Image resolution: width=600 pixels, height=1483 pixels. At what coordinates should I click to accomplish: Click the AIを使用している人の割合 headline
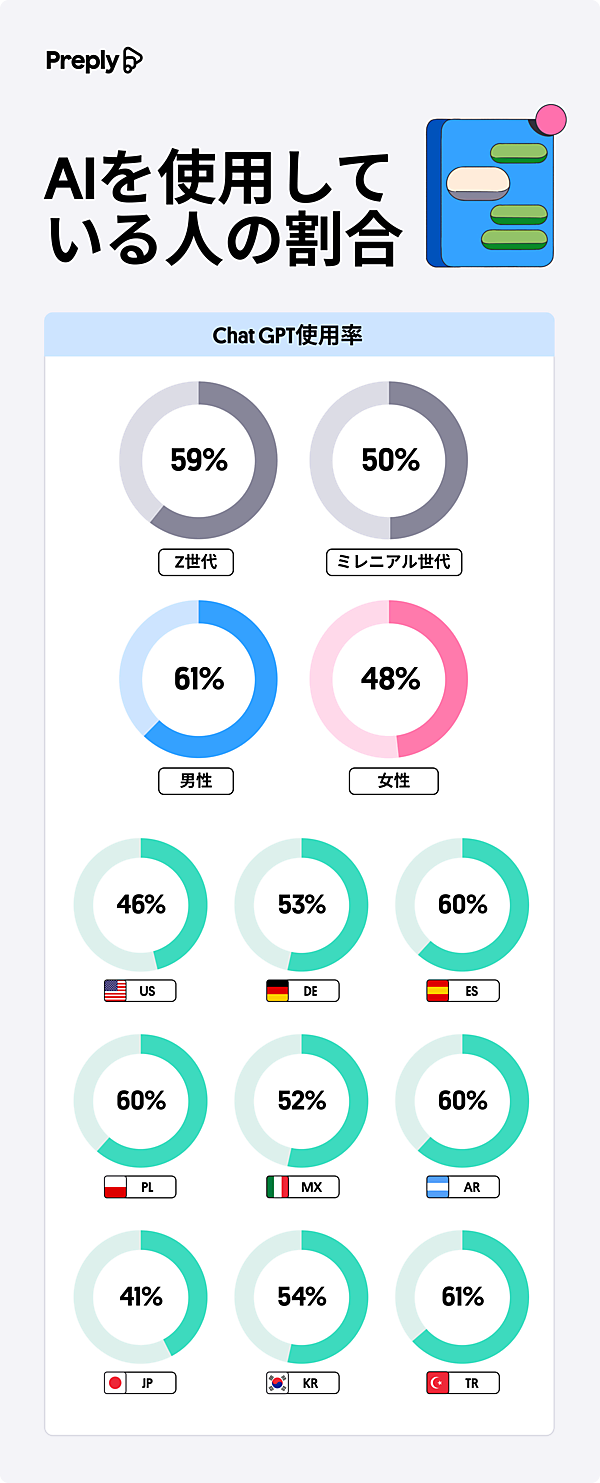222,210
